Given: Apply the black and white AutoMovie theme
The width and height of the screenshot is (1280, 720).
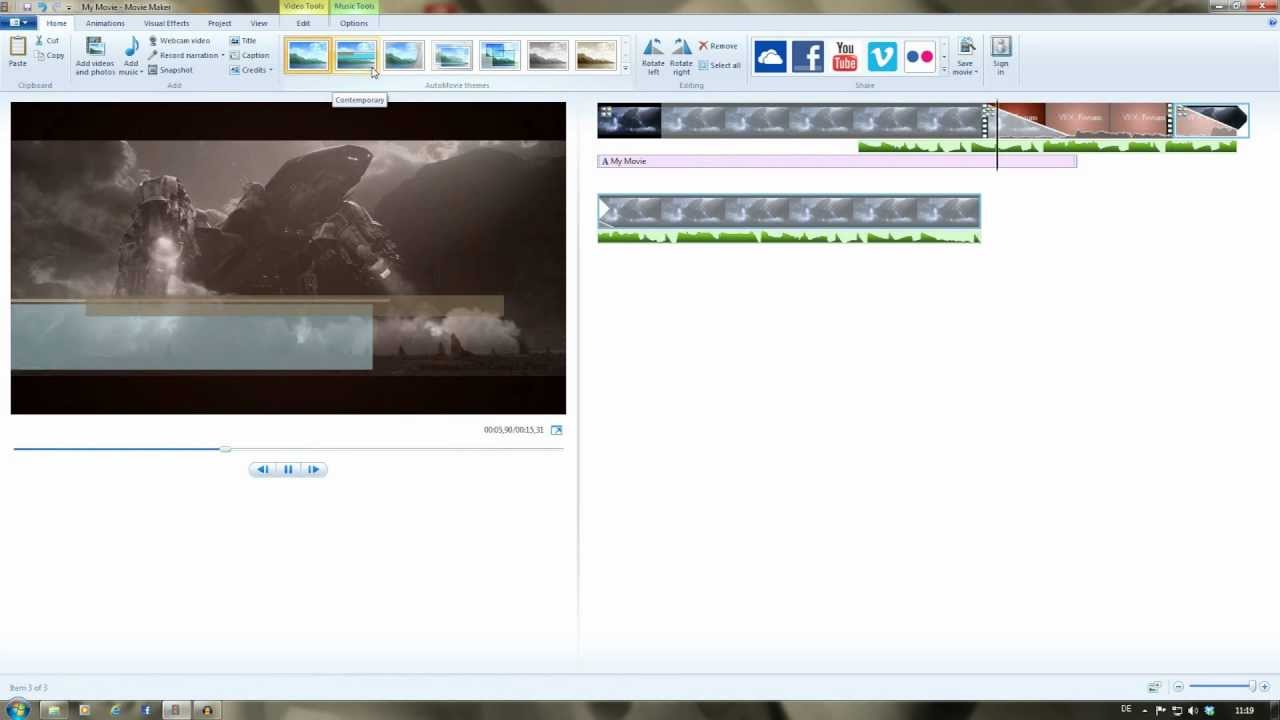Looking at the screenshot, I should coord(548,55).
